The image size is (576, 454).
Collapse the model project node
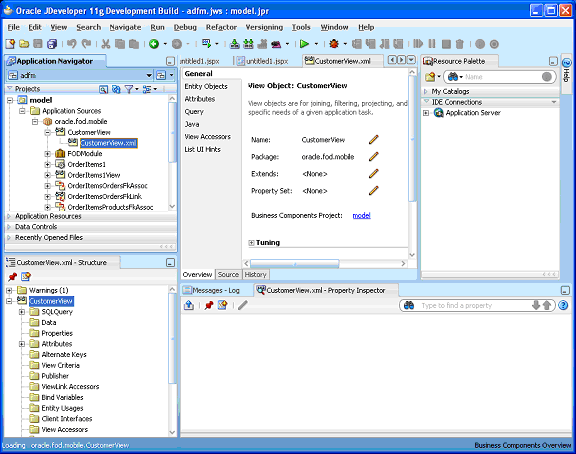pos(10,100)
